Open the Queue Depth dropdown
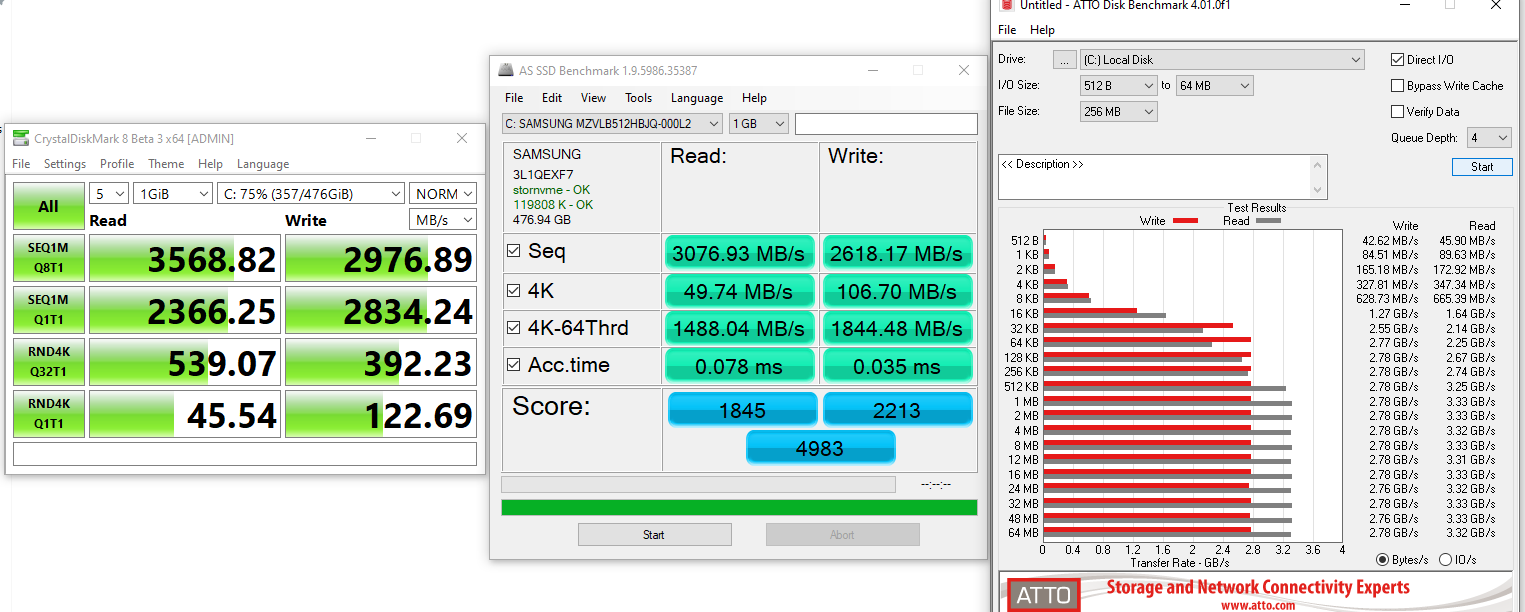The width and height of the screenshot is (1525, 612). [x=1489, y=138]
